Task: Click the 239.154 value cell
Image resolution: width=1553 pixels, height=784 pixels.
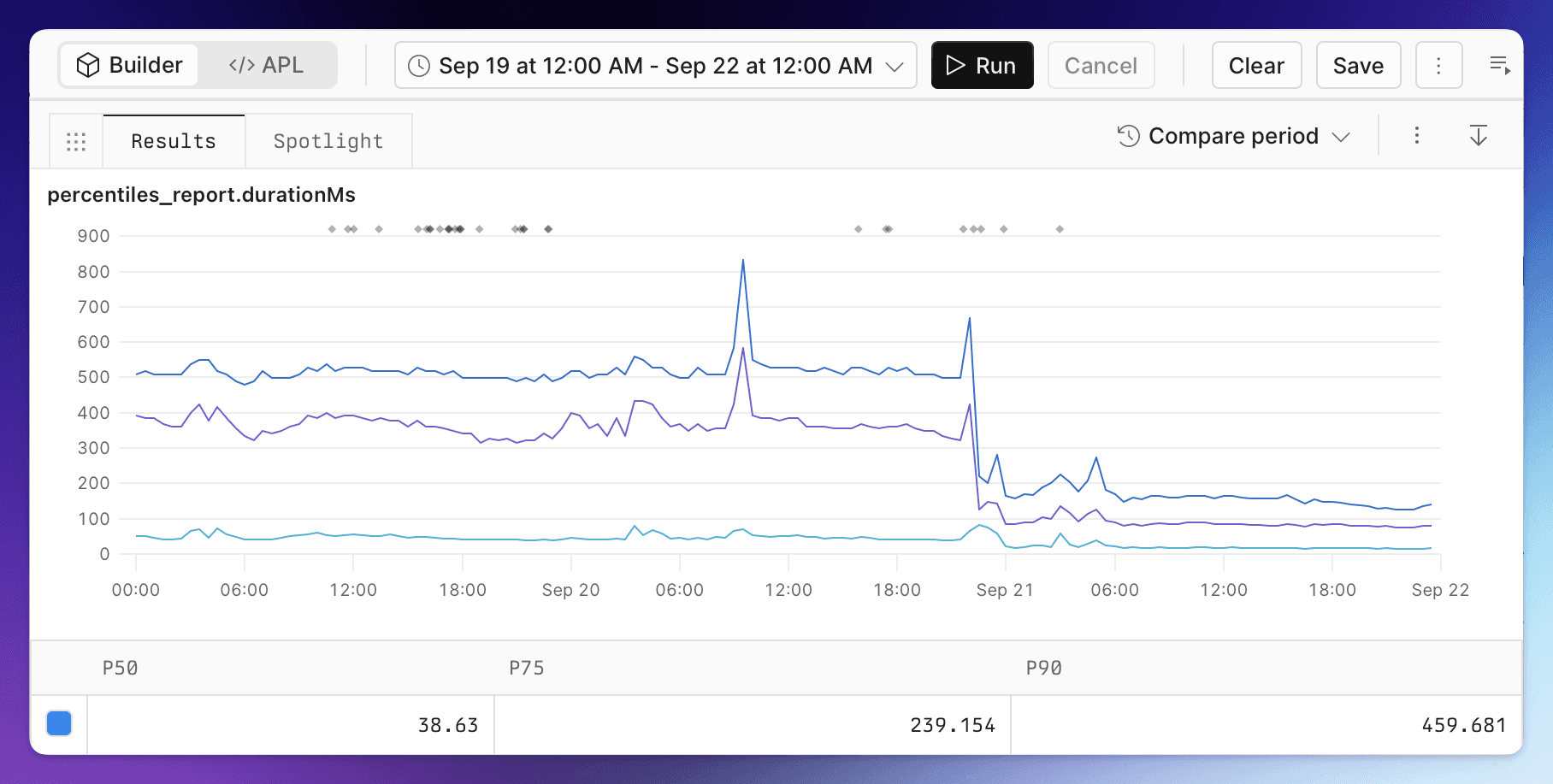Action: click(x=753, y=725)
